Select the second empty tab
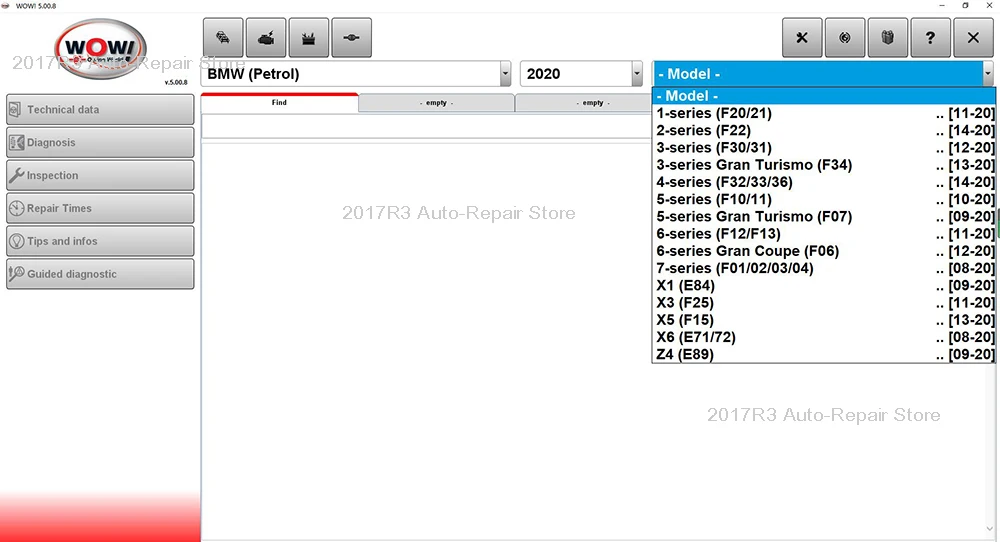1000x542 pixels. [x=584, y=103]
